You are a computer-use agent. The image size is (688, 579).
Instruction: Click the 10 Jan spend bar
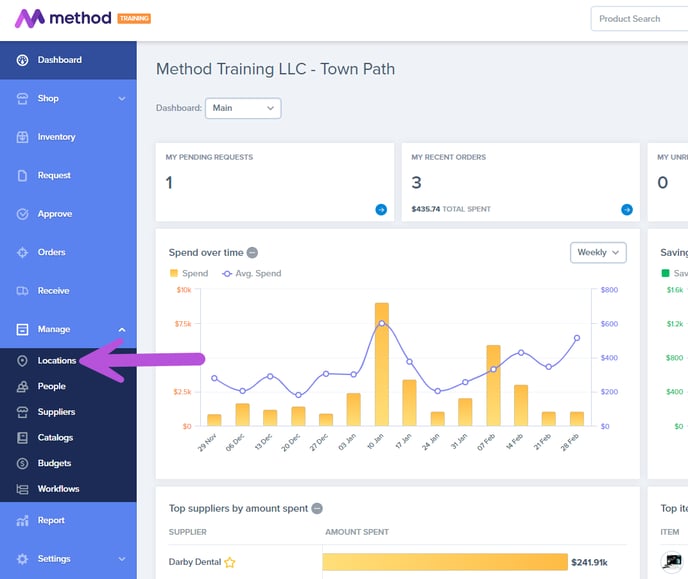point(382,365)
